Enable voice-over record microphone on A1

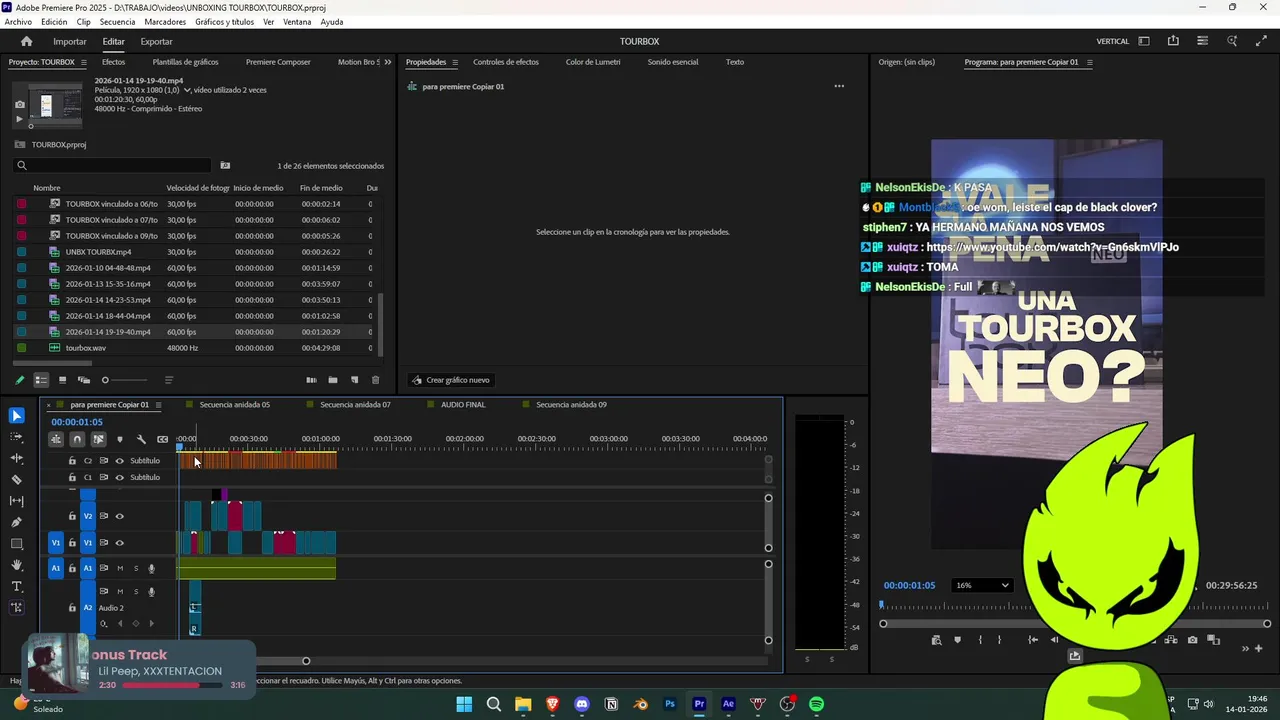tap(152, 568)
